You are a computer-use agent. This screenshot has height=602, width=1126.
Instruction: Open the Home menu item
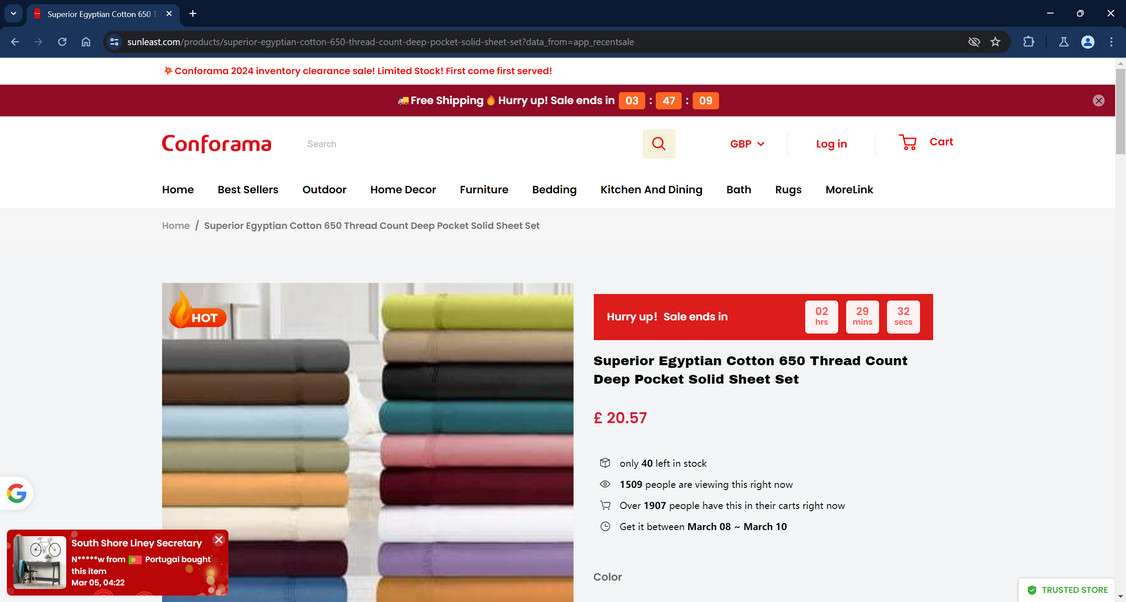click(177, 190)
